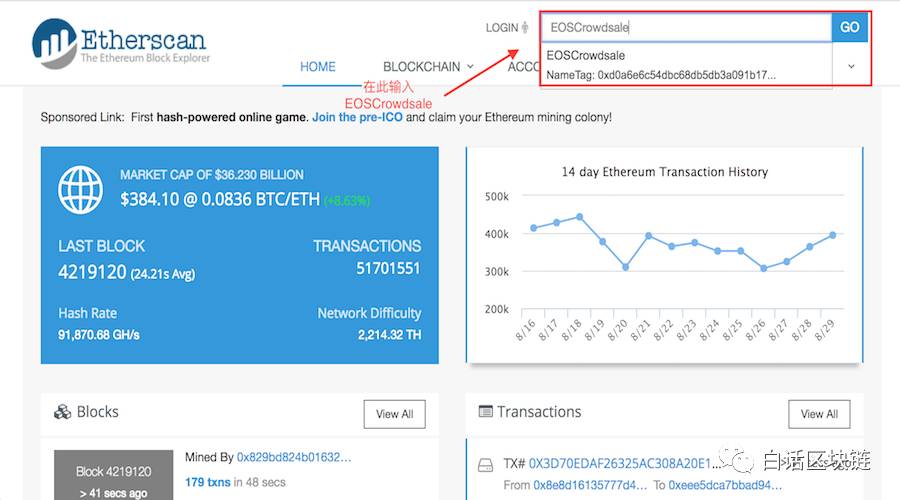900x500 pixels.
Task: Open transaction 0X3D70EDAF26325AC308A20E1...
Action: [x=624, y=463]
